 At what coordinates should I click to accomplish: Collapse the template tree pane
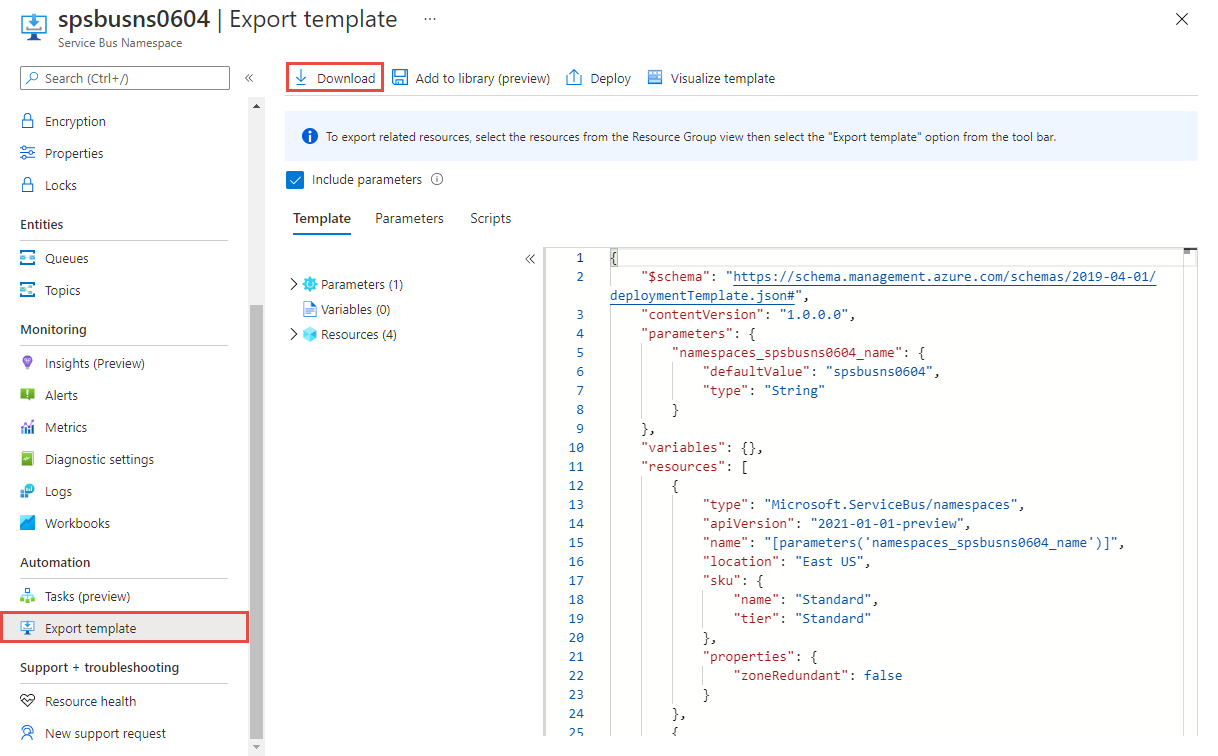point(530,259)
